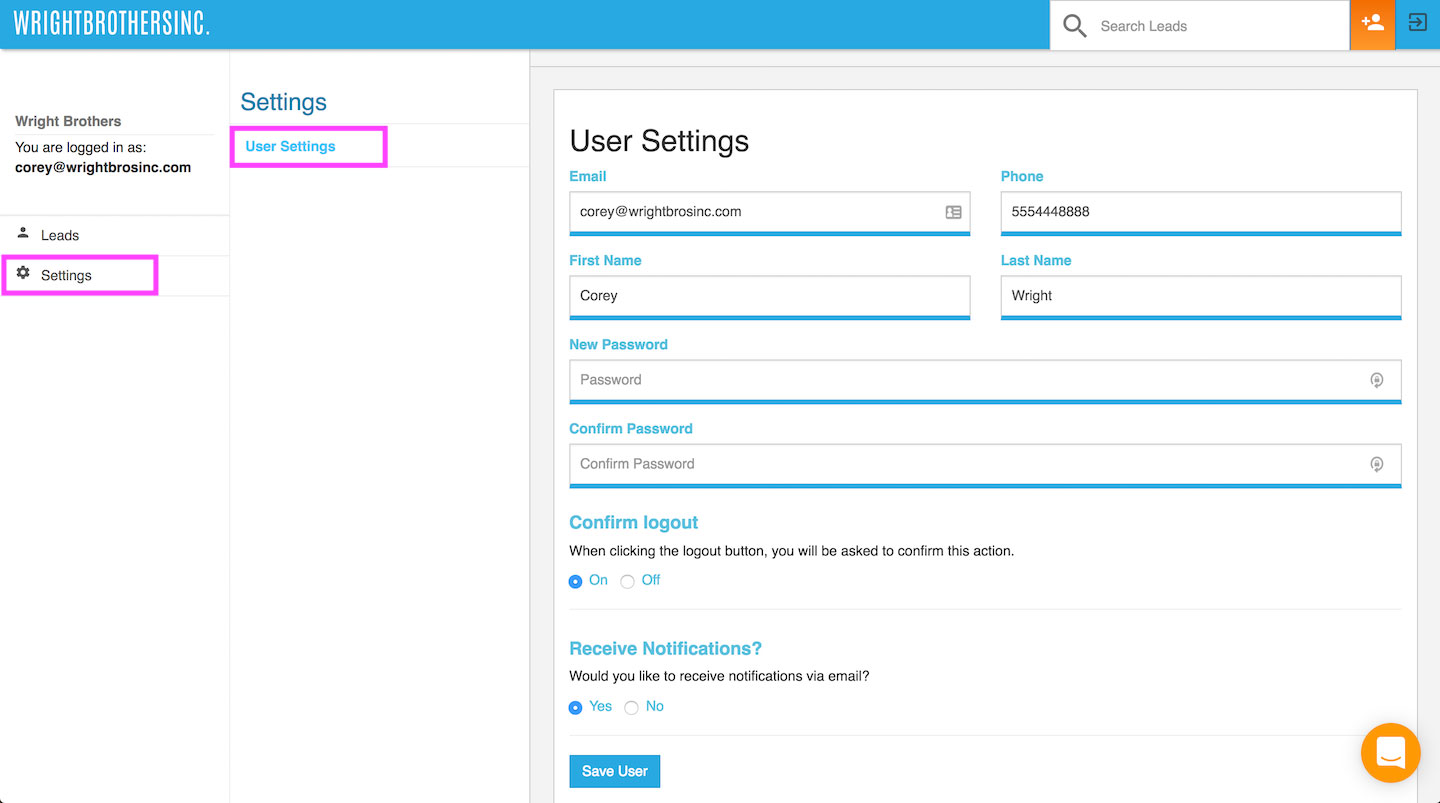Click the WrightBrothersInc logo
Image resolution: width=1440 pixels, height=803 pixels.
[x=111, y=23]
